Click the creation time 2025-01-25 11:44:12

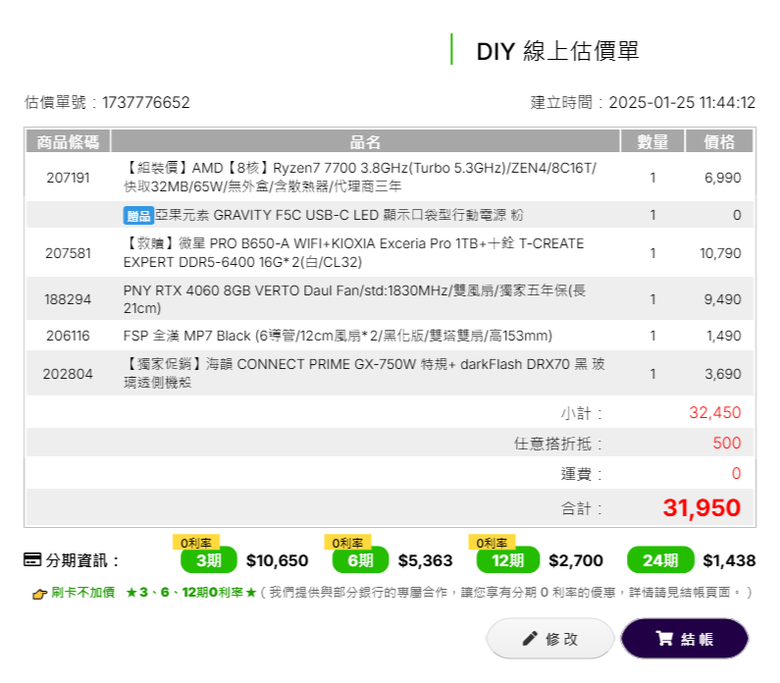click(682, 102)
